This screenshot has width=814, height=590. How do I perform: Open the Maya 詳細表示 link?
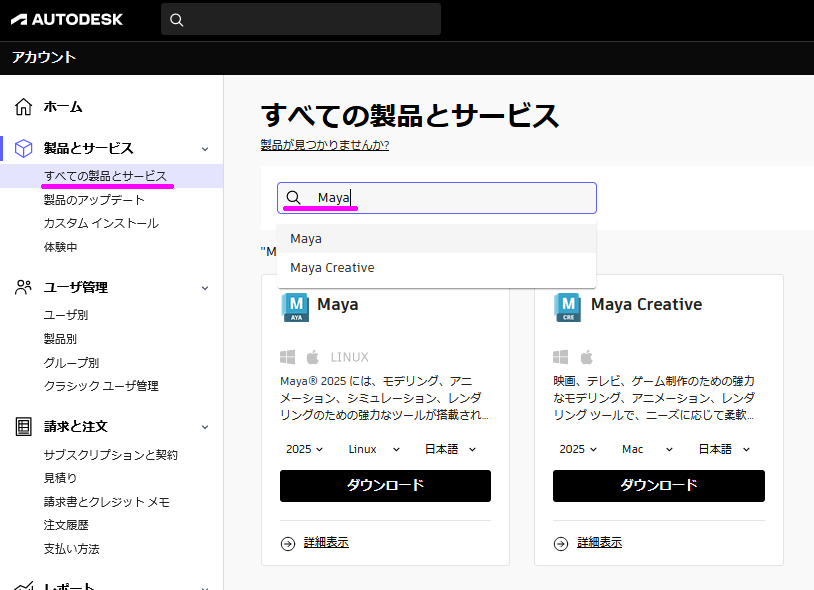click(x=326, y=543)
